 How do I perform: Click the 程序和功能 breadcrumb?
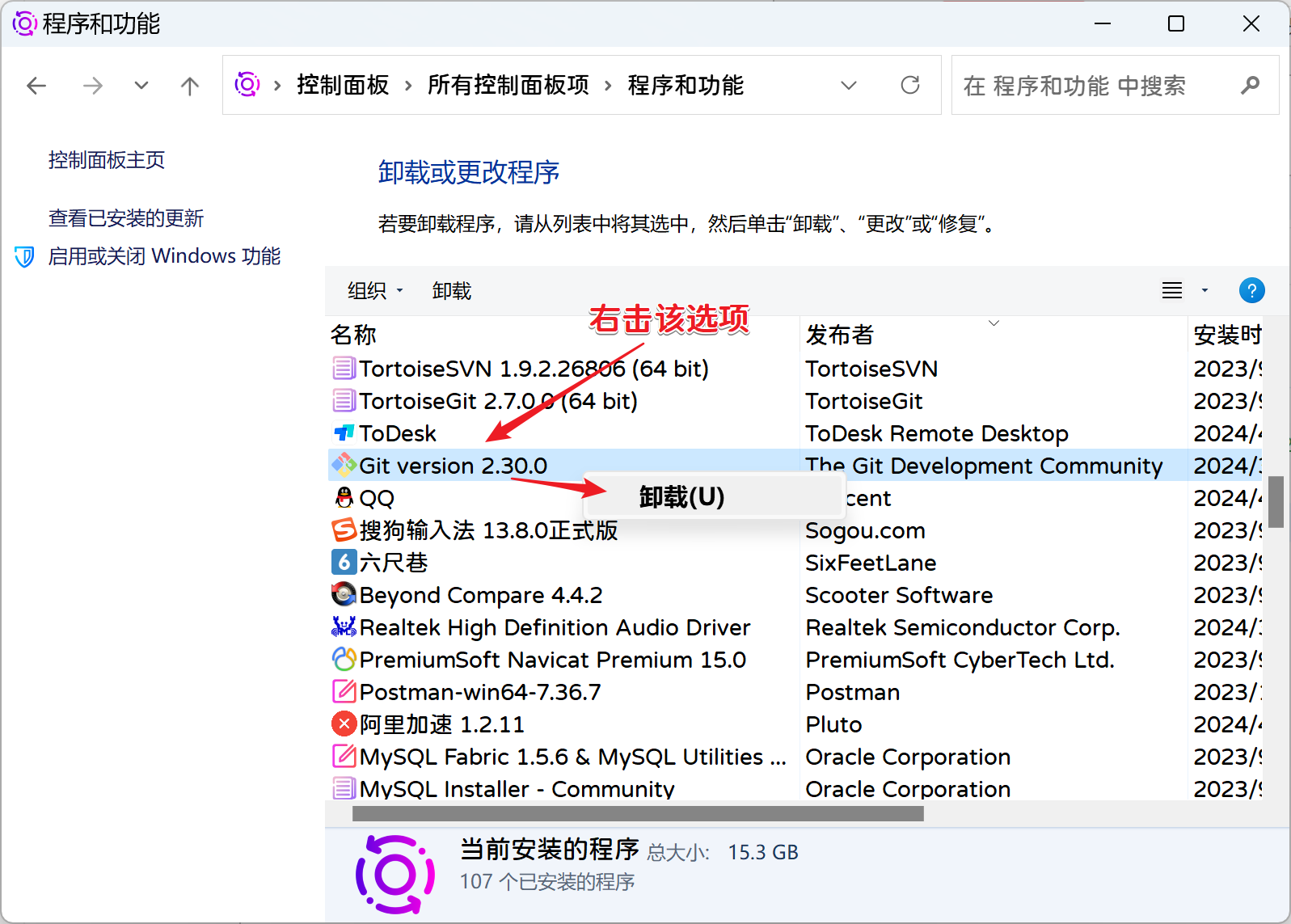686,85
